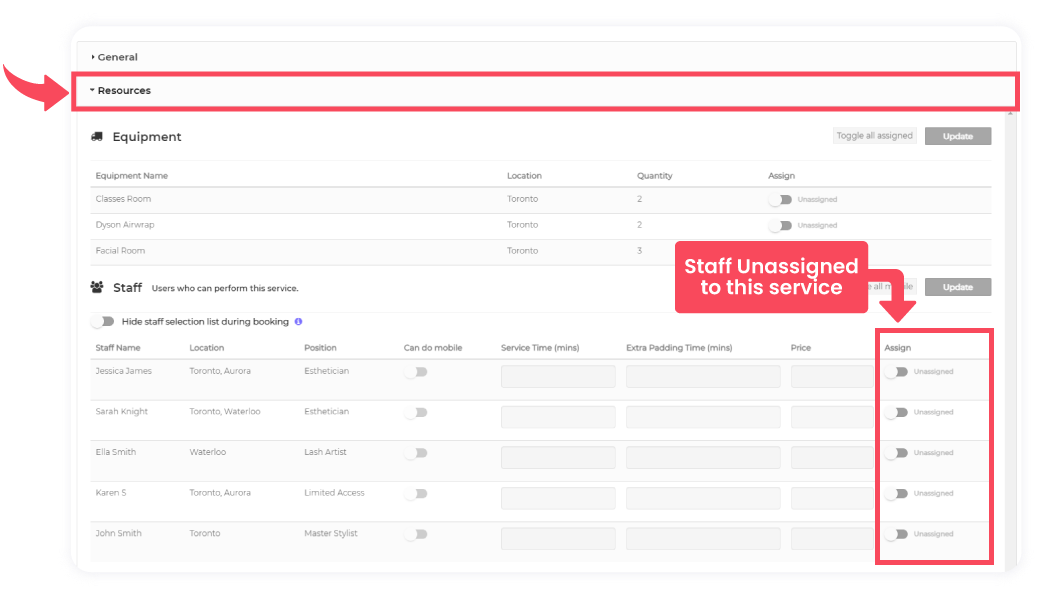
Task: Select staff name John Smith
Action: pos(118,534)
